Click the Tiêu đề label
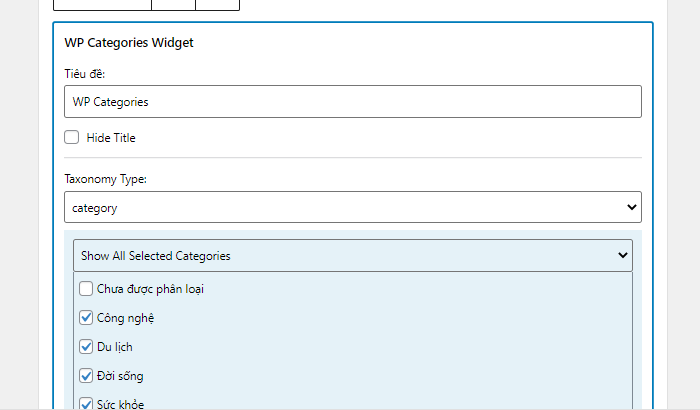 pos(84,74)
